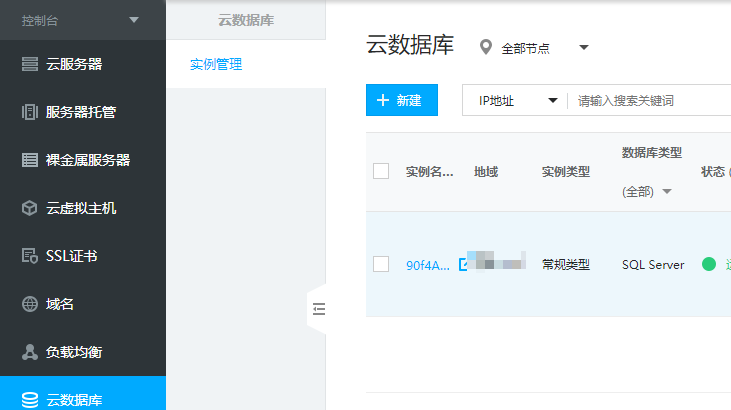Open the instance link 90f4A...
731x410 pixels.
427,265
